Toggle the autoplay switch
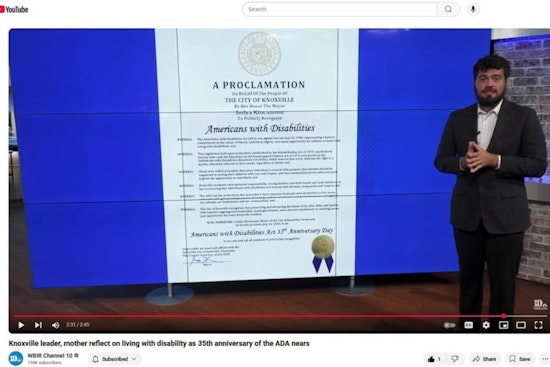The width and height of the screenshot is (550, 367). coord(449,326)
